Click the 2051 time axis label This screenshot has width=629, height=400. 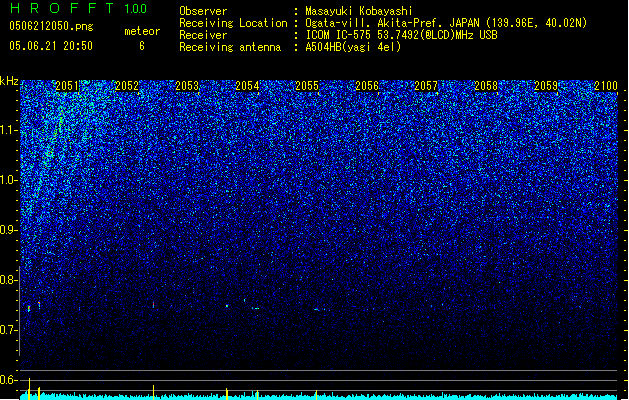click(x=67, y=86)
